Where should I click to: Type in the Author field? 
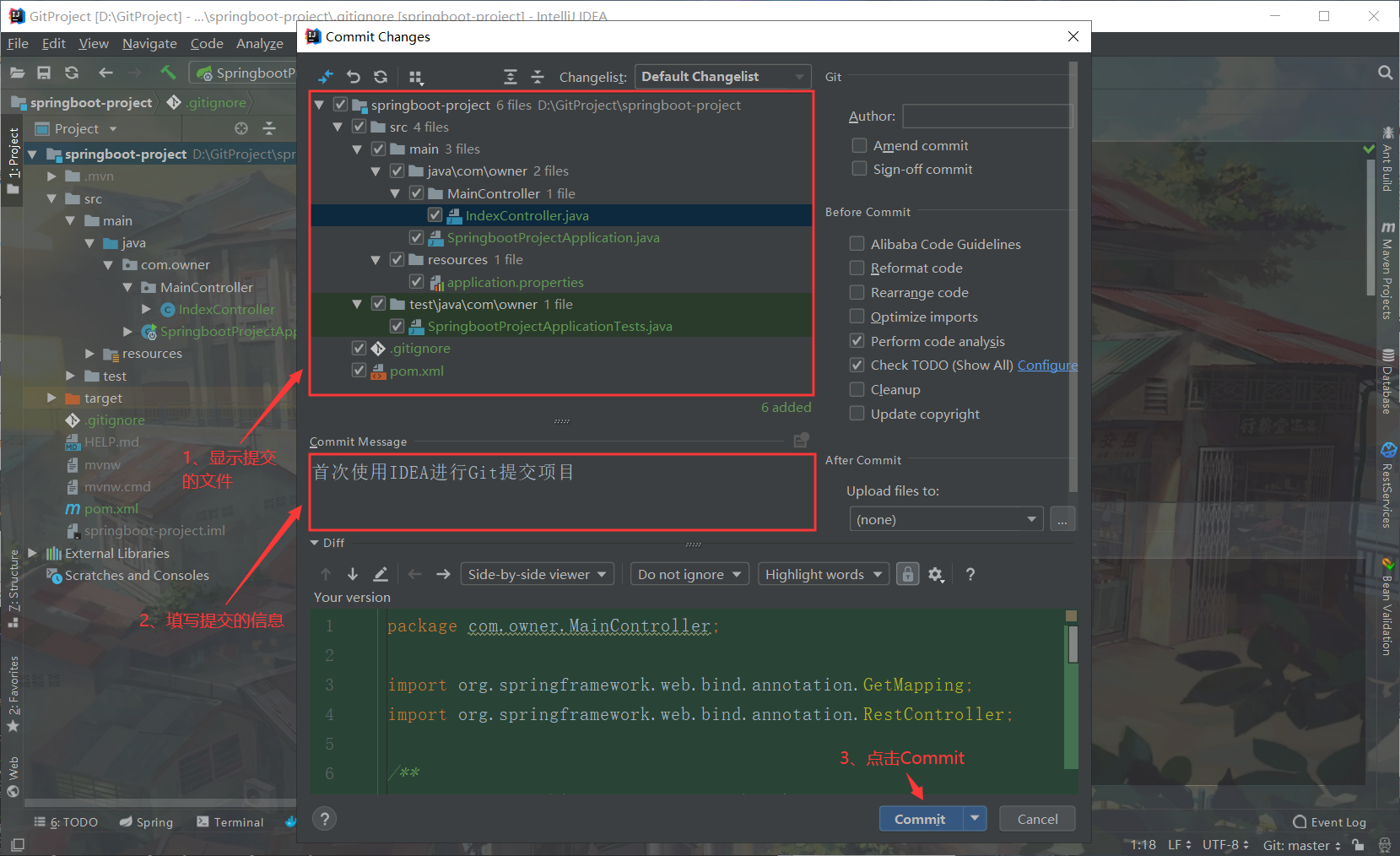pyautogui.click(x=986, y=116)
